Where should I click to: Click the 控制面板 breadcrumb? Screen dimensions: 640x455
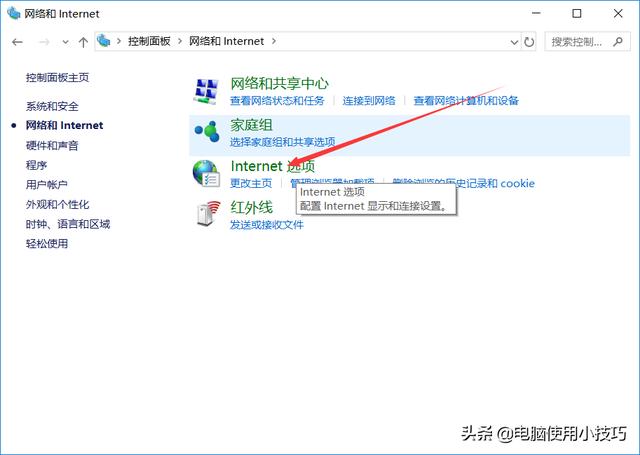tap(149, 41)
